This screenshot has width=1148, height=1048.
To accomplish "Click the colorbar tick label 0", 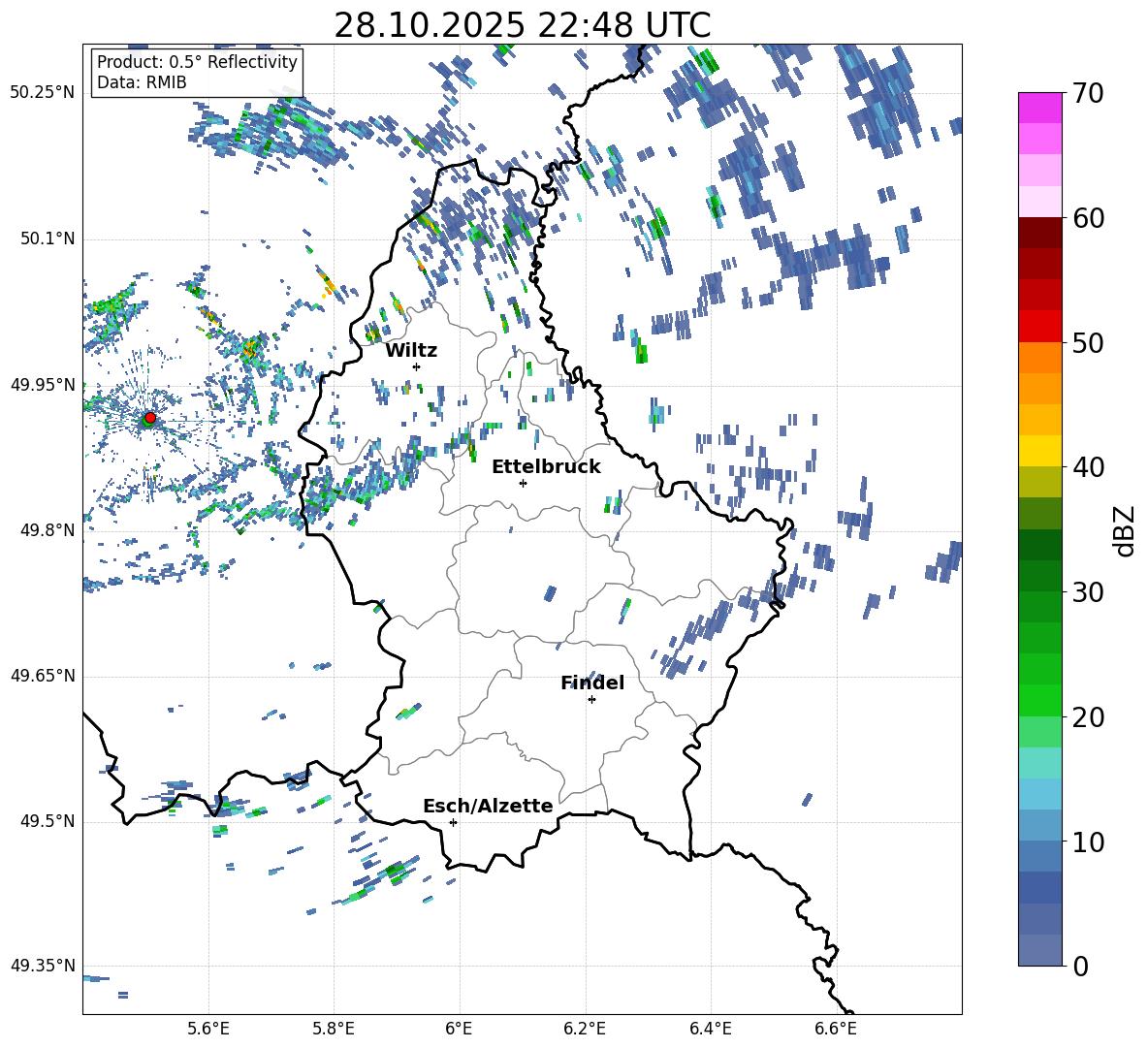I will (x=1079, y=966).
